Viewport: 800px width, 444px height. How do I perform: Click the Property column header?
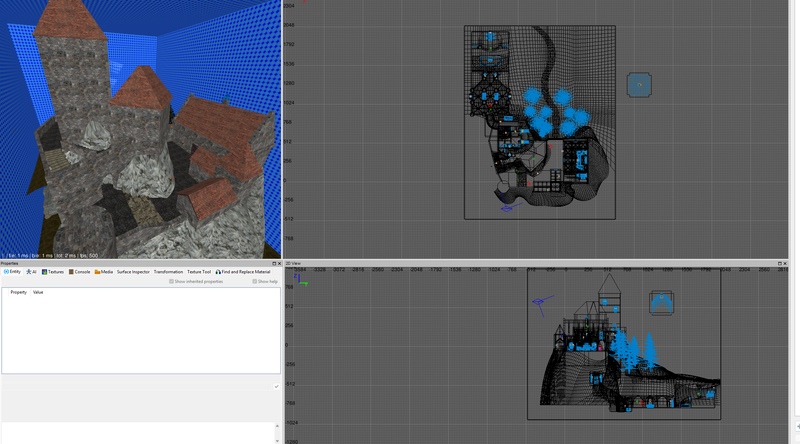[x=18, y=292]
